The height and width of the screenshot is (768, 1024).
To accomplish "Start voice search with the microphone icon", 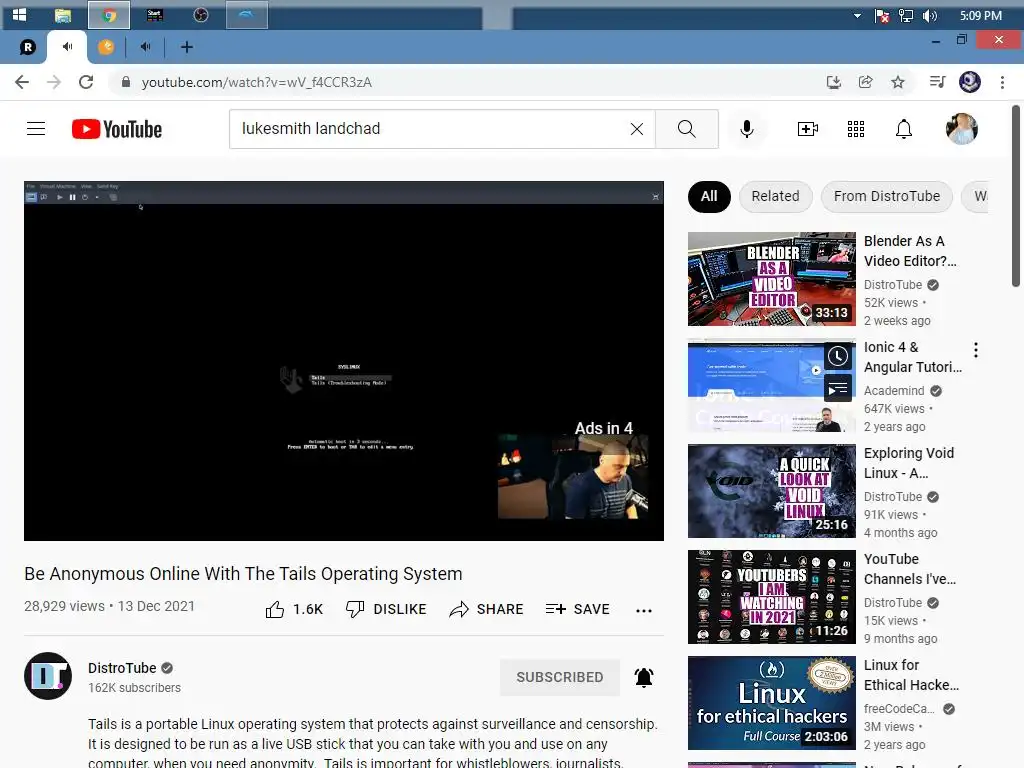I will 747,129.
